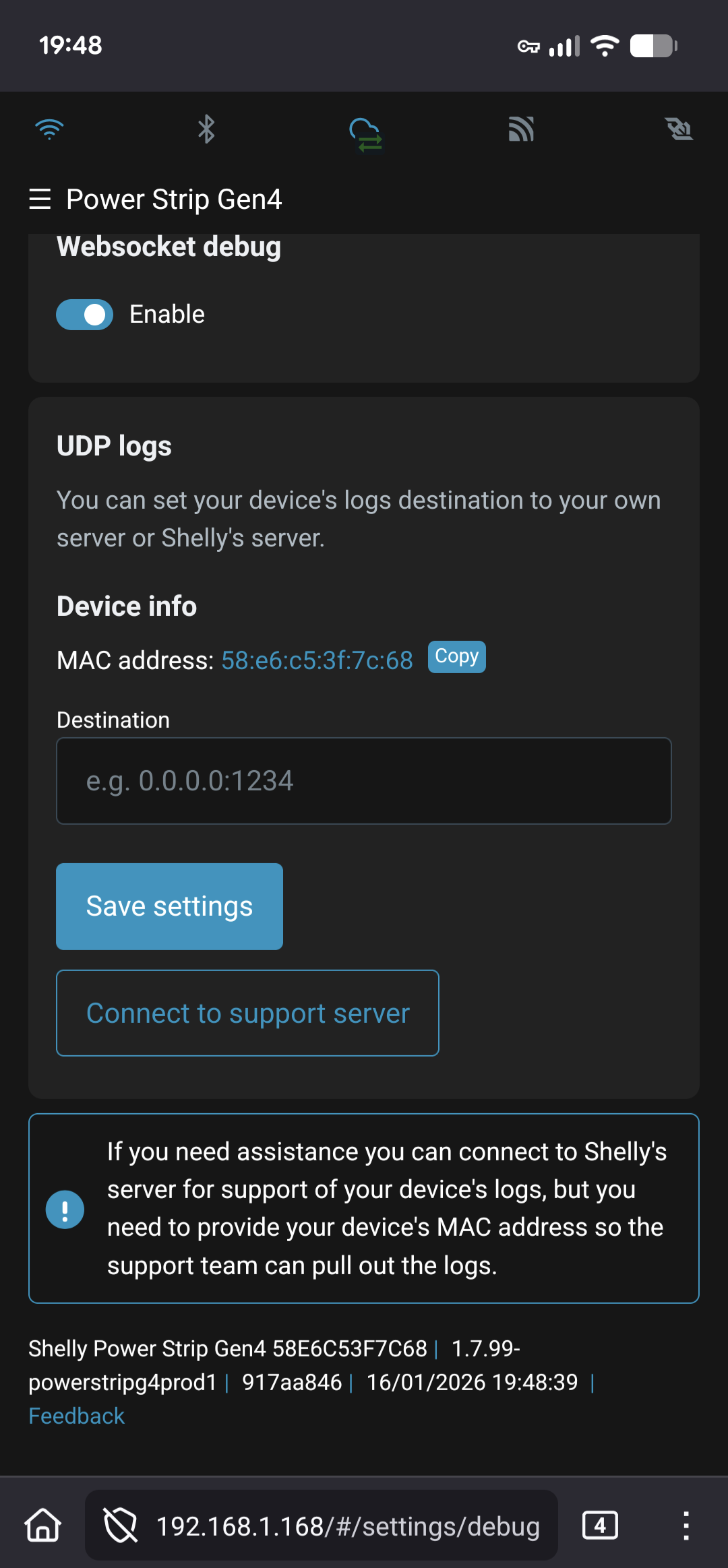Screen dimensions: 728x1568
Task: Tap the Bluetooth status icon
Action: tap(206, 129)
